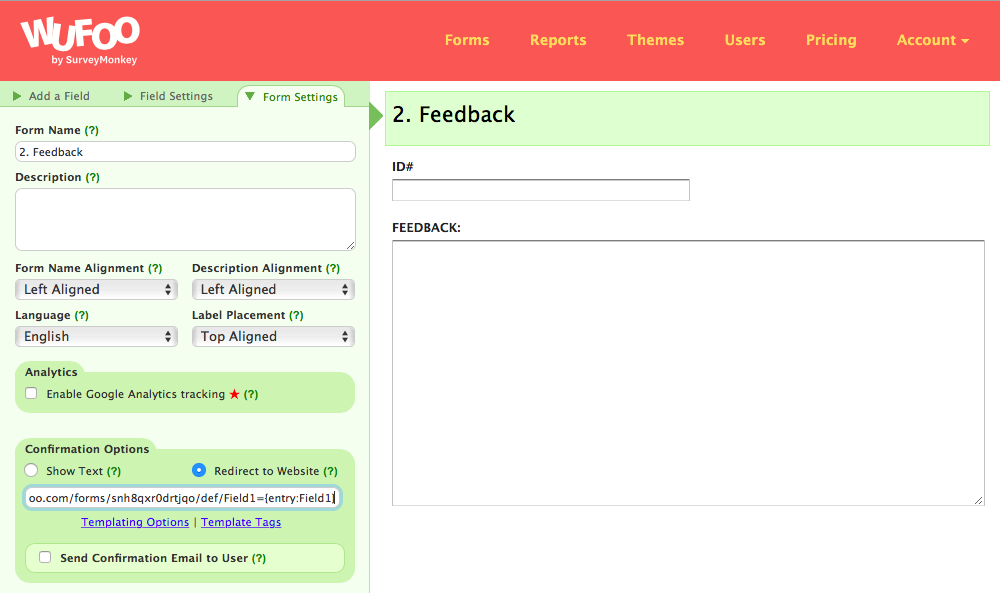Viewport: 1000px width, 593px height.
Task: Go to Themes in the navigation
Action: (655, 40)
